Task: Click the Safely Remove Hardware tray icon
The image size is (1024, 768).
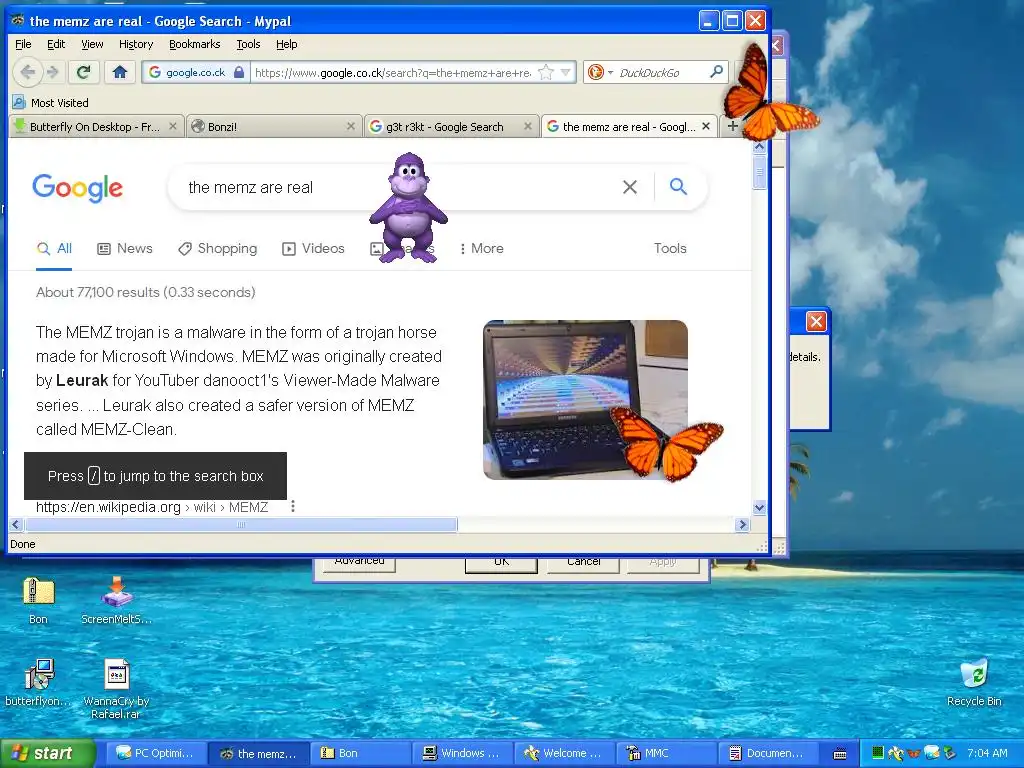Action: point(949,753)
